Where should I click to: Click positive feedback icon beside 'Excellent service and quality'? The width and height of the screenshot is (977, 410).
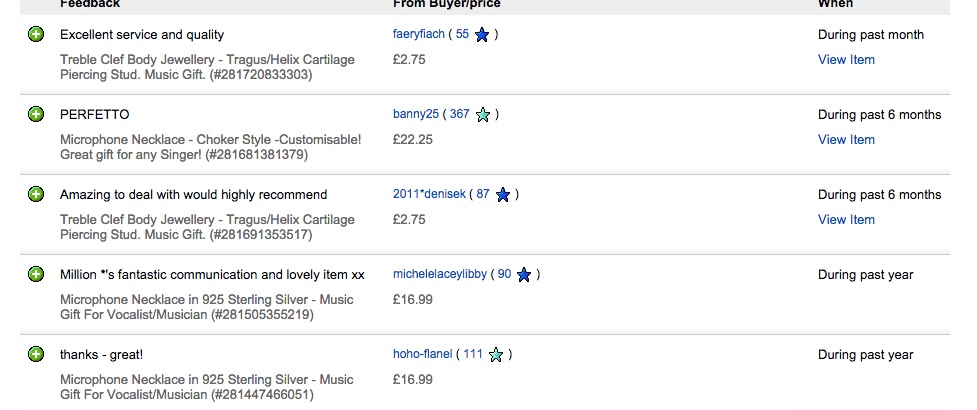coord(36,34)
